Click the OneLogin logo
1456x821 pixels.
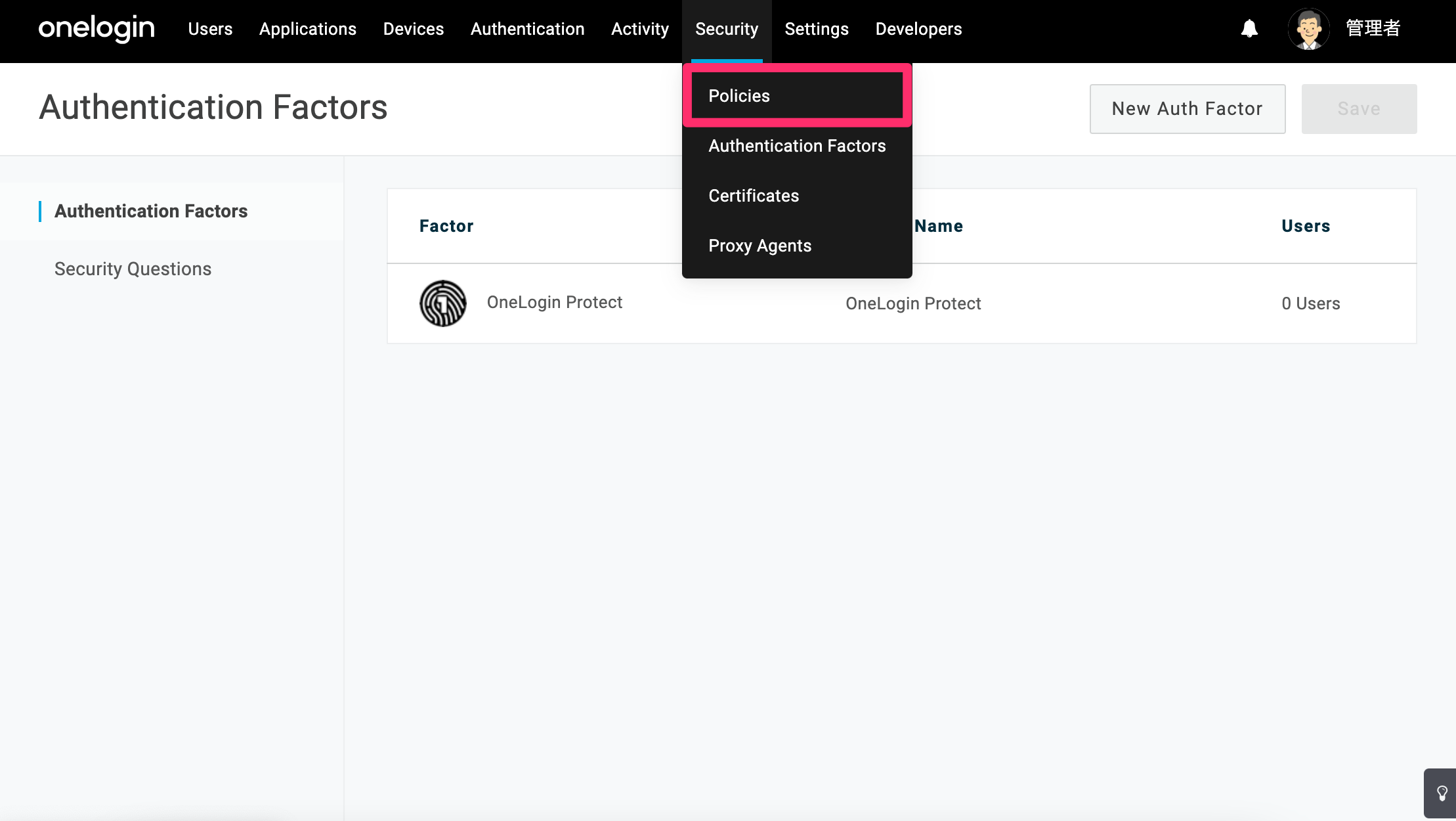pos(96,29)
